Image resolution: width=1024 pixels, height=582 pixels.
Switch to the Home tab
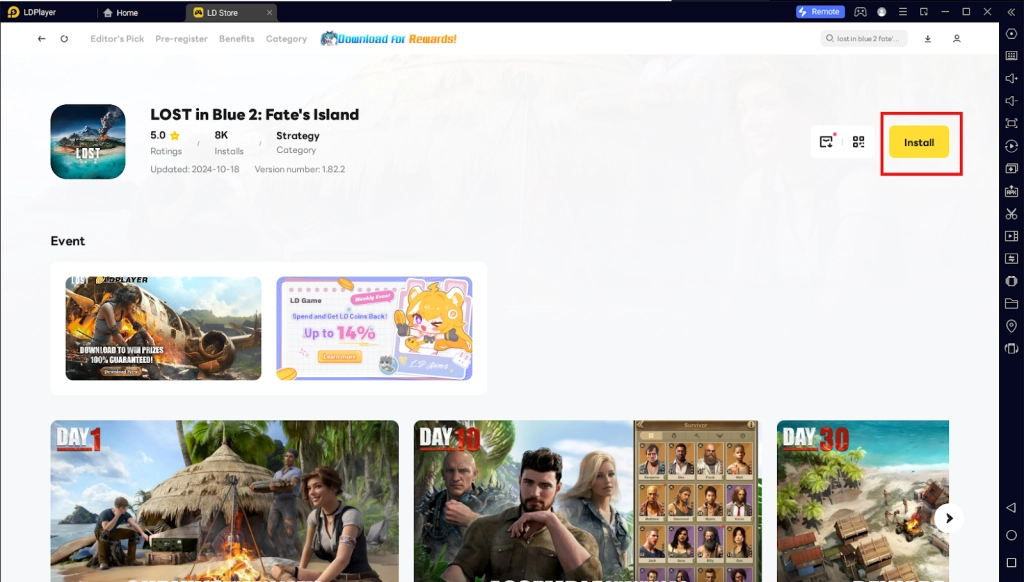point(121,12)
